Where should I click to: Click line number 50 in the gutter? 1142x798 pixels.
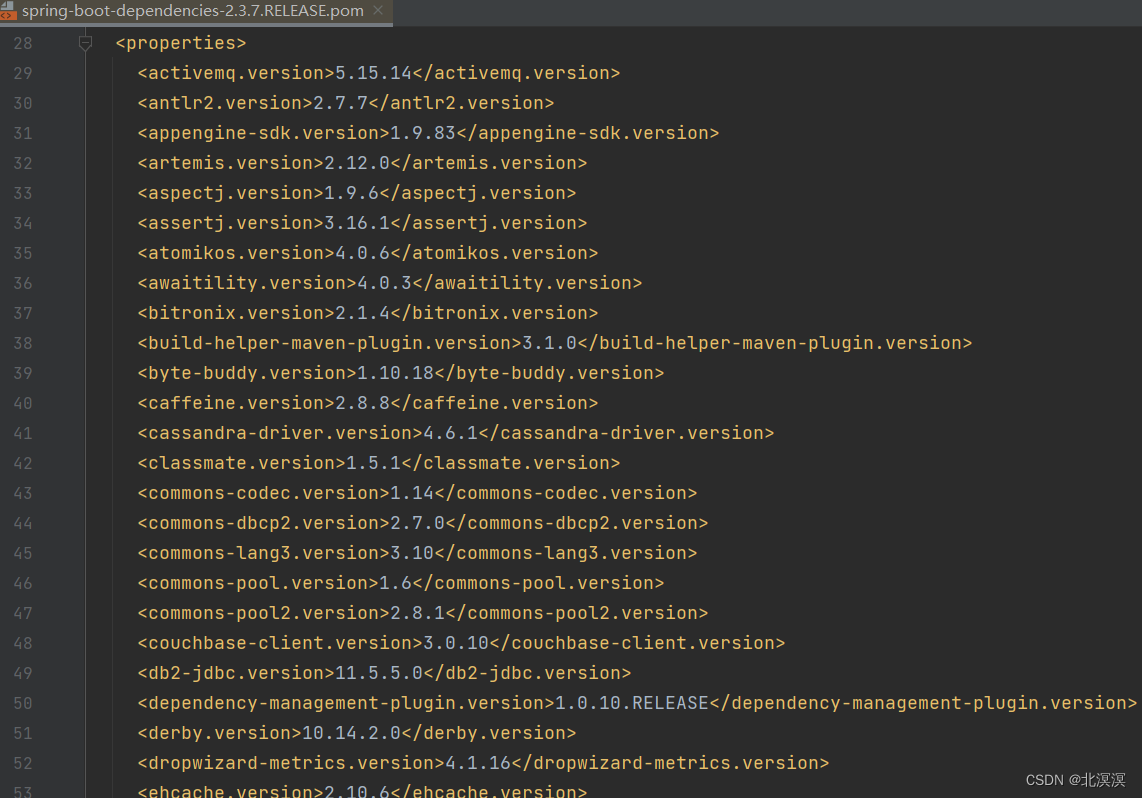click(x=23, y=703)
